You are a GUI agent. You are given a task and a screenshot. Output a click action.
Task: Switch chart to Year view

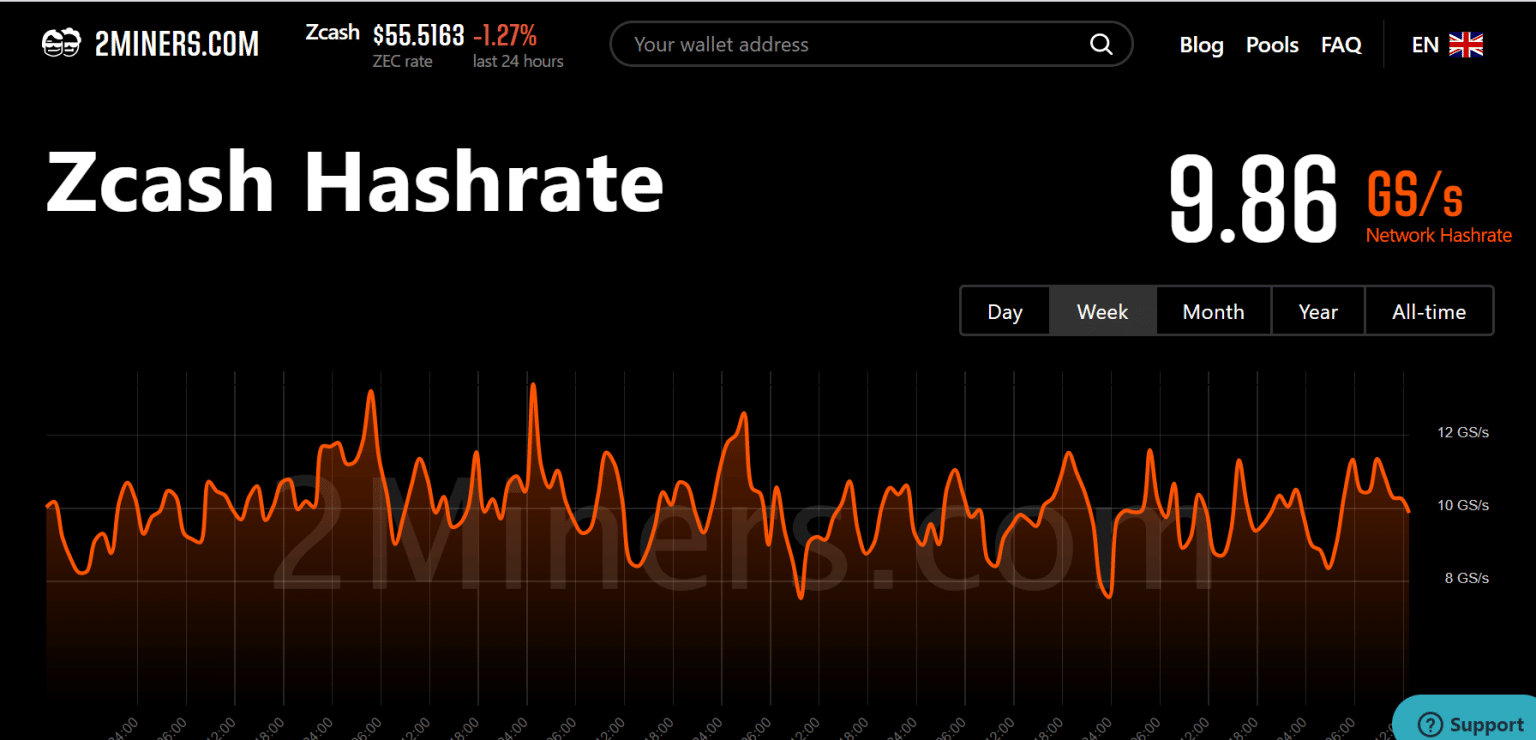point(1318,311)
